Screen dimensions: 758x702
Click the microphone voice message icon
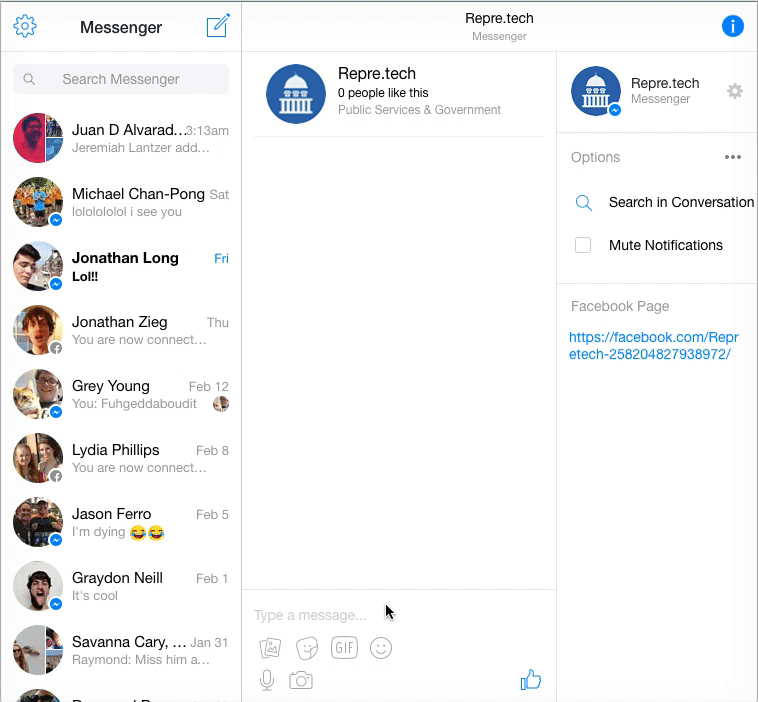[x=267, y=680]
